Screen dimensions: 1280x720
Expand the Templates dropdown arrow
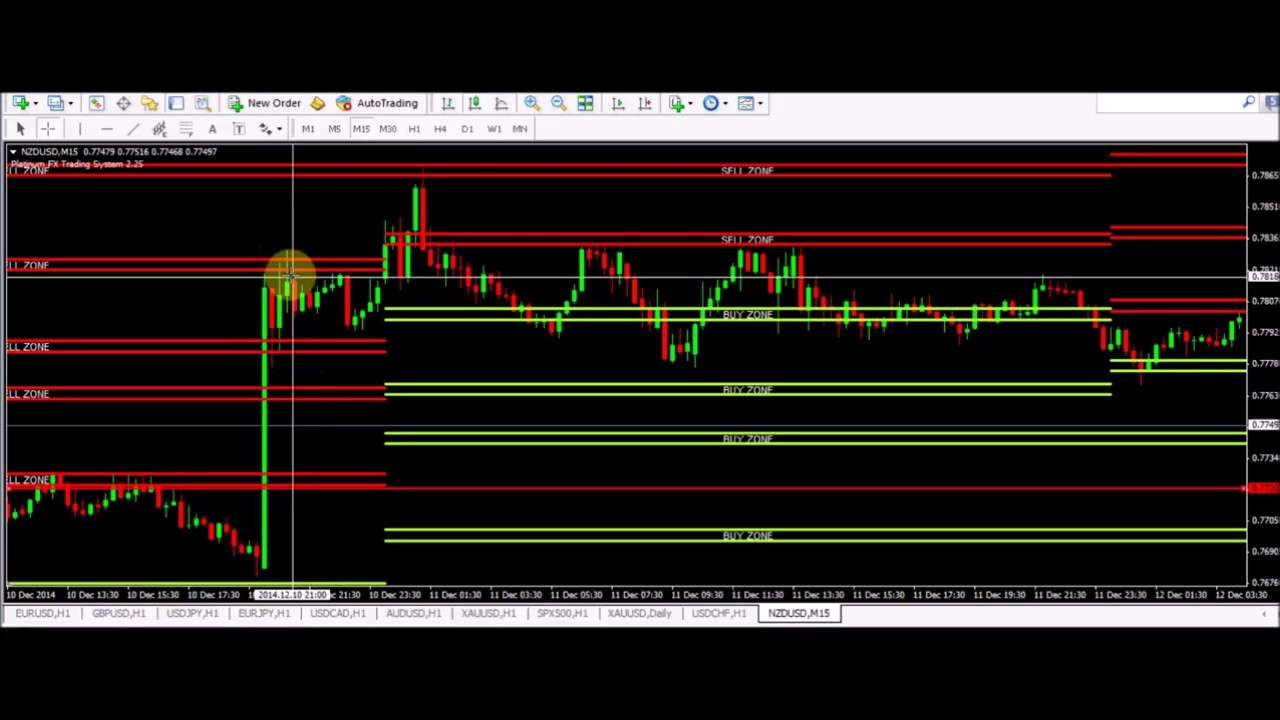click(760, 103)
